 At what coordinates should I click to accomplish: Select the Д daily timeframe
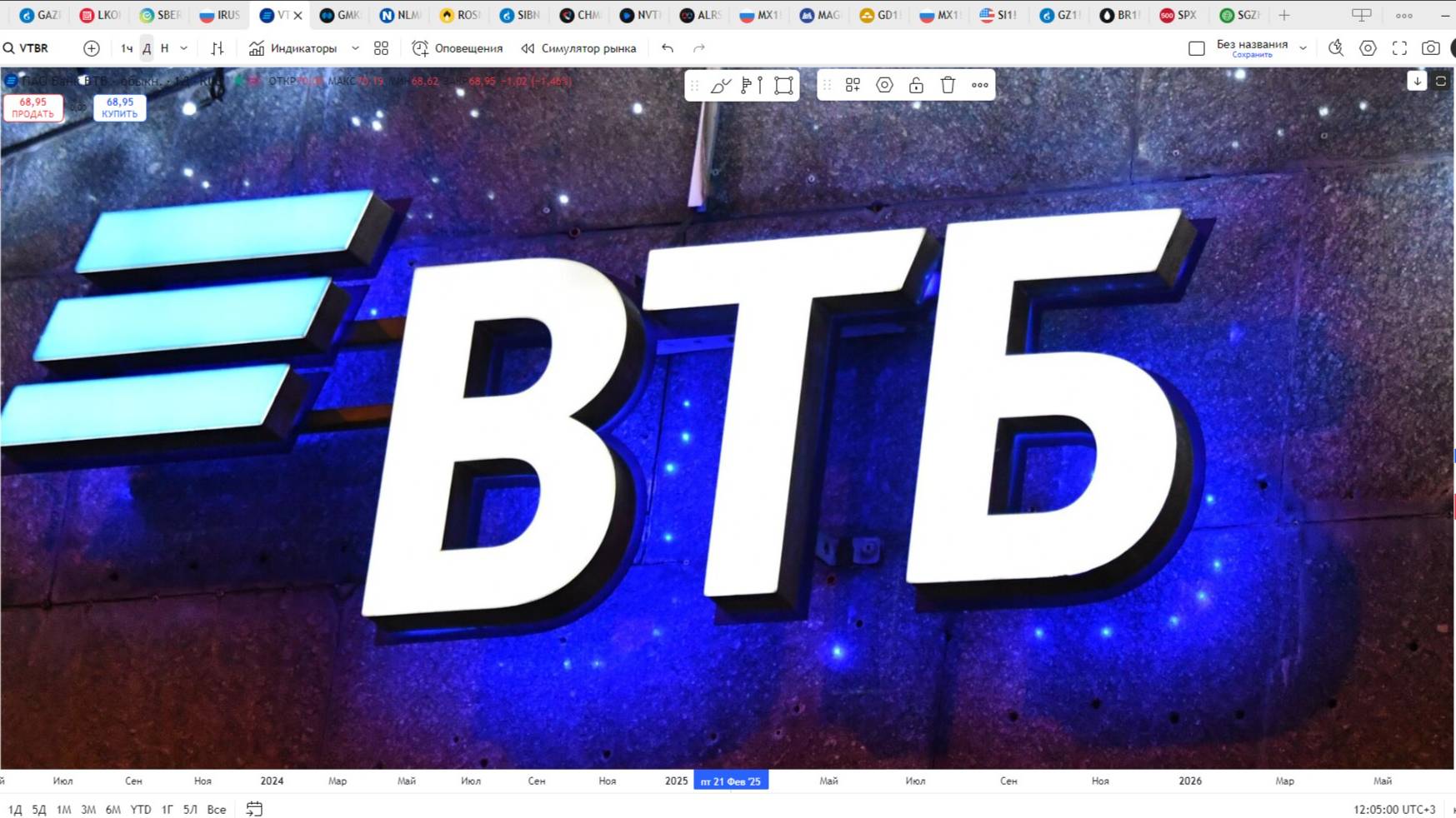(x=147, y=48)
